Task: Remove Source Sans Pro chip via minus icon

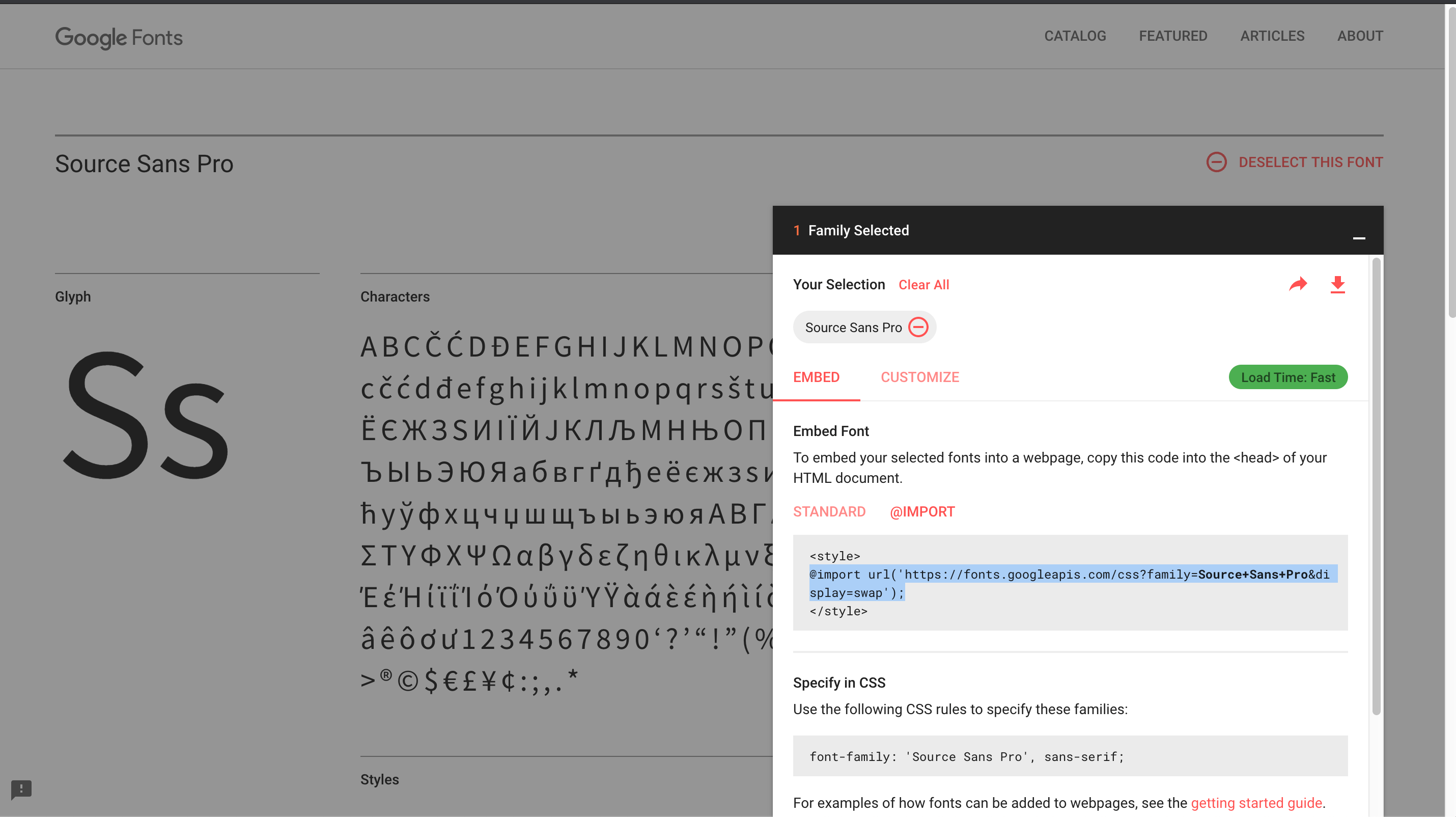Action: (x=918, y=327)
